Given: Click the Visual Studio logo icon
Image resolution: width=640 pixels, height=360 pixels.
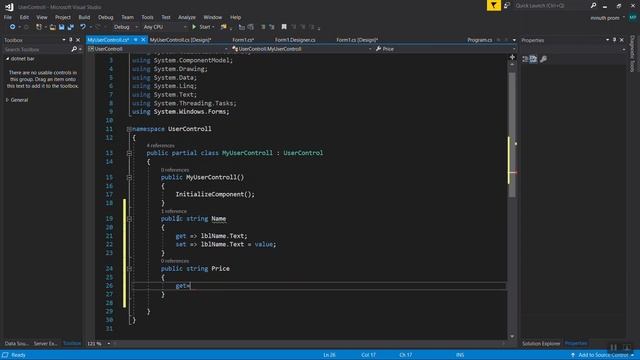Looking at the screenshot, I should (9, 7).
